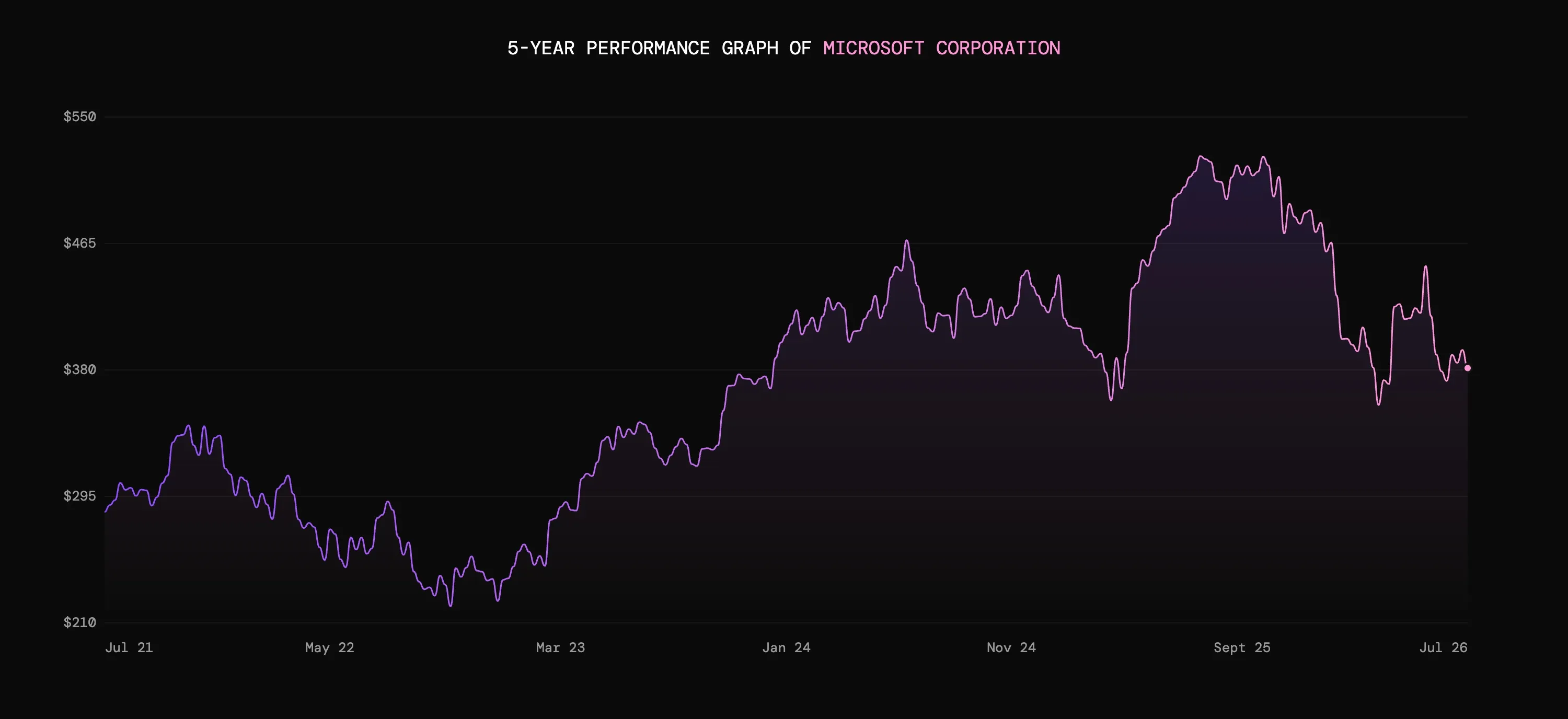Click the "MICROSOFT CORPORATION" title text
1568x719 pixels.
942,48
